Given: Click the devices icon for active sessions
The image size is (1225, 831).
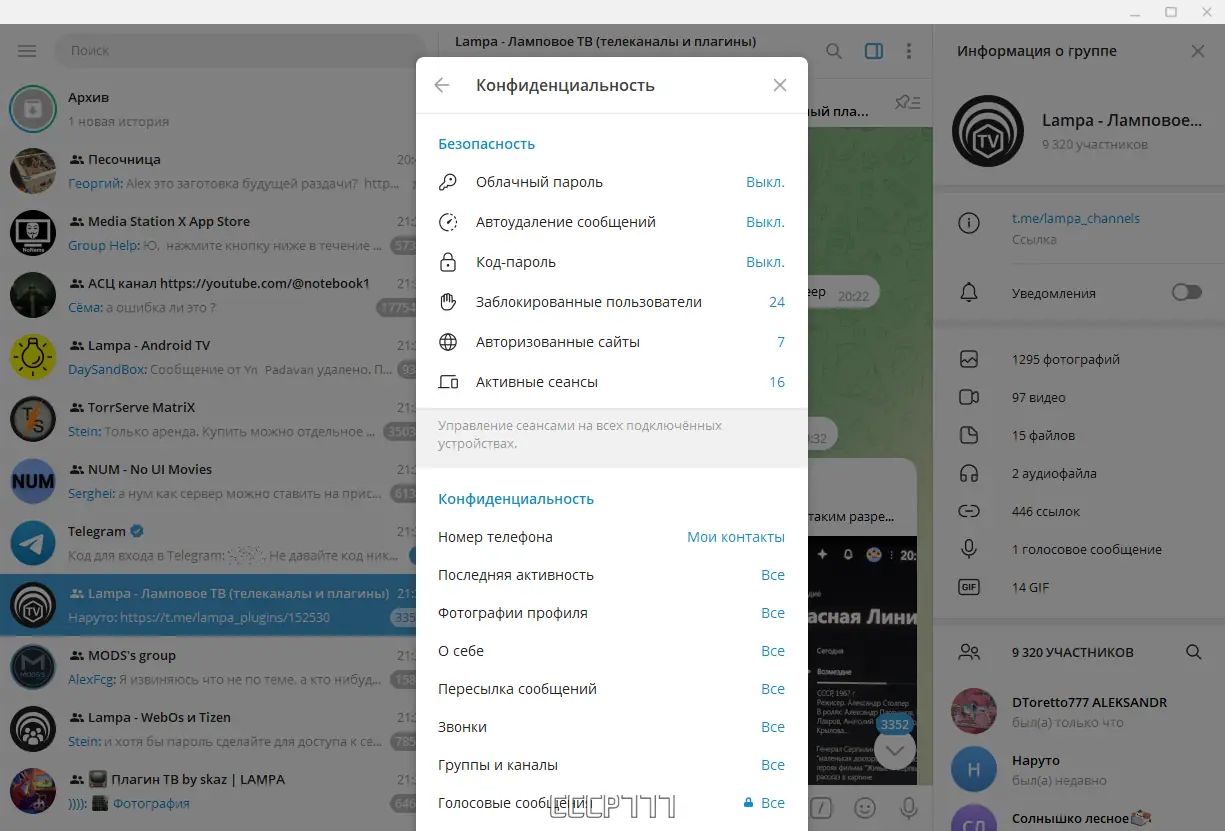Looking at the screenshot, I should coord(448,382).
